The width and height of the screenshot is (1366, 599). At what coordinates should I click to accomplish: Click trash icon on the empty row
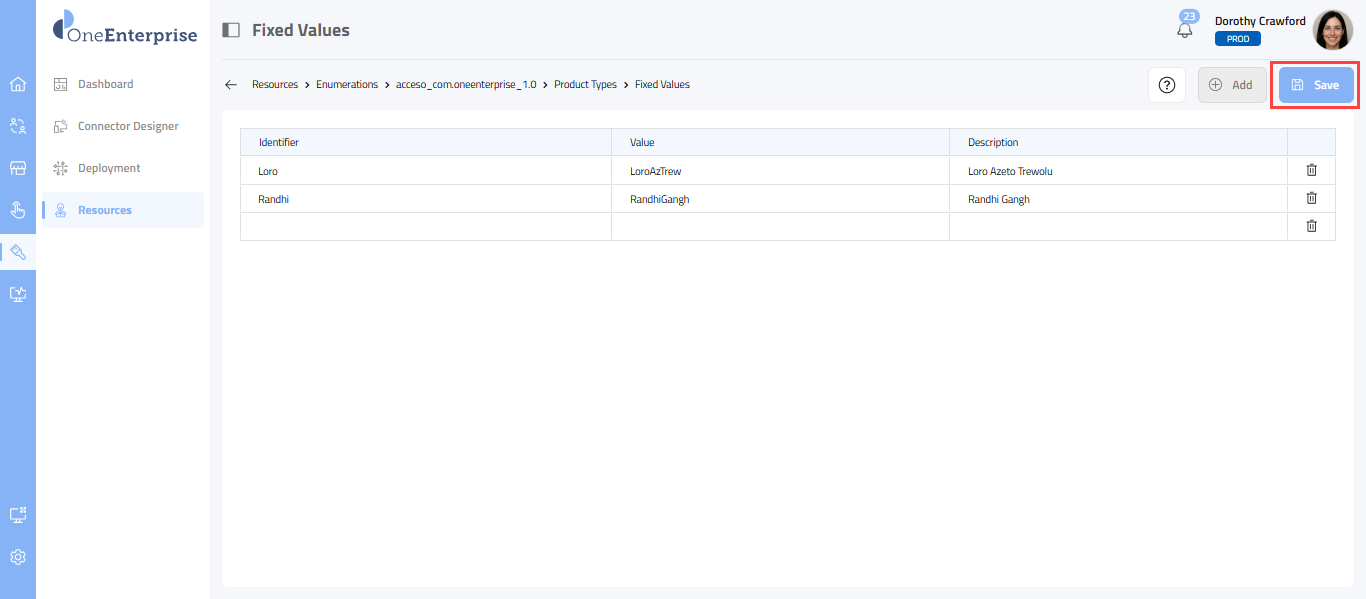1311,226
